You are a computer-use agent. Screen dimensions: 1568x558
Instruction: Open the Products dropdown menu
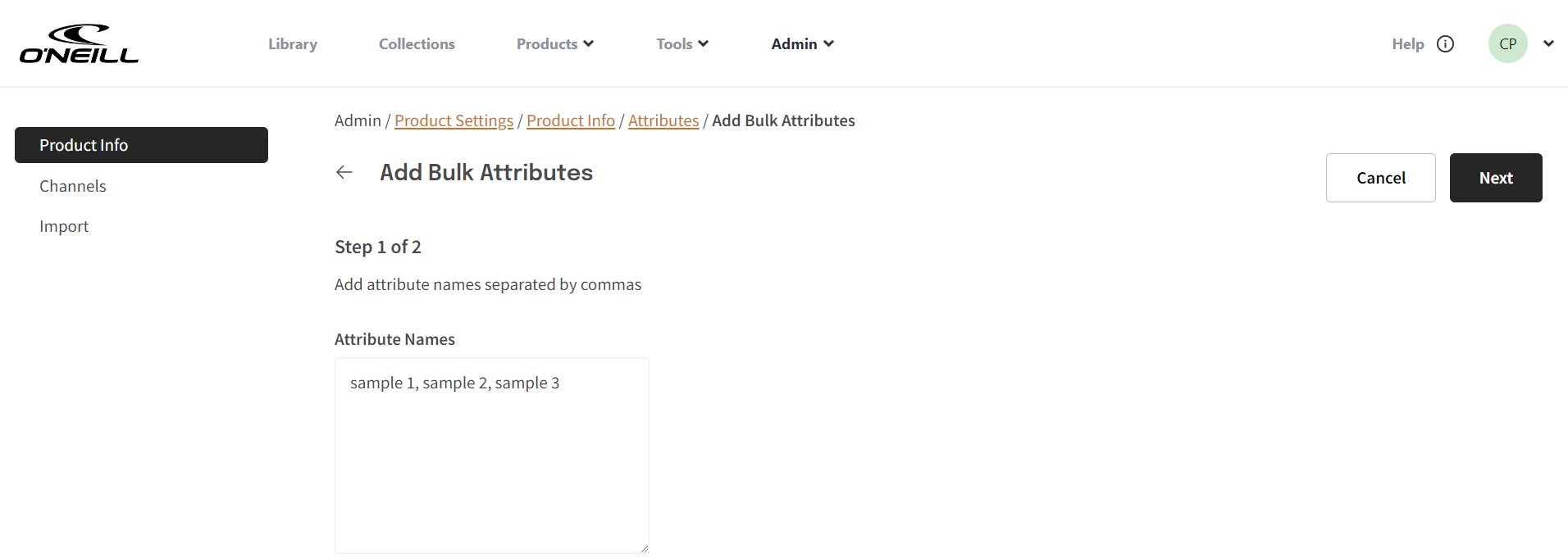tap(555, 43)
